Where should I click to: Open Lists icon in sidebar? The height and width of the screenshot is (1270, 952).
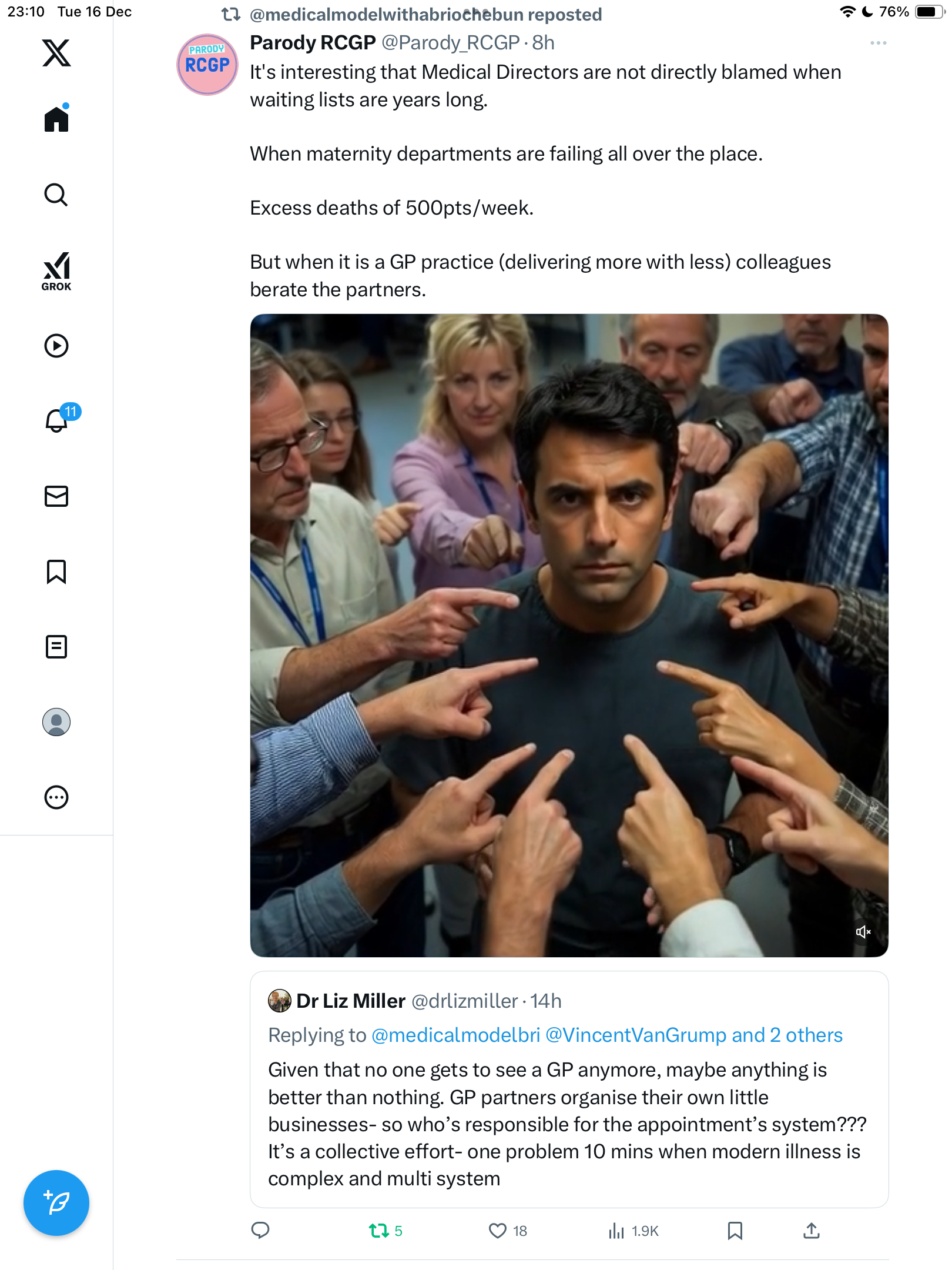[x=56, y=647]
